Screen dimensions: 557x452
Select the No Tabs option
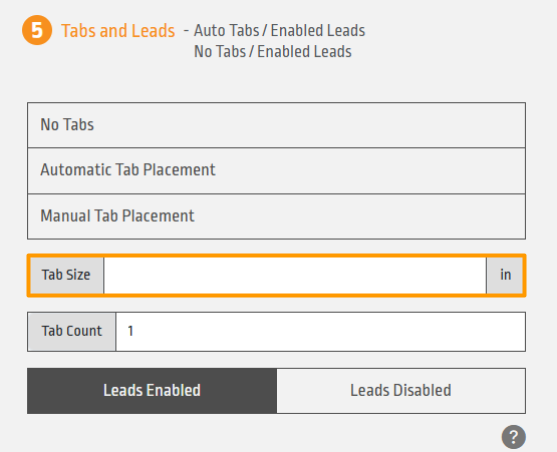pyautogui.click(x=276, y=125)
